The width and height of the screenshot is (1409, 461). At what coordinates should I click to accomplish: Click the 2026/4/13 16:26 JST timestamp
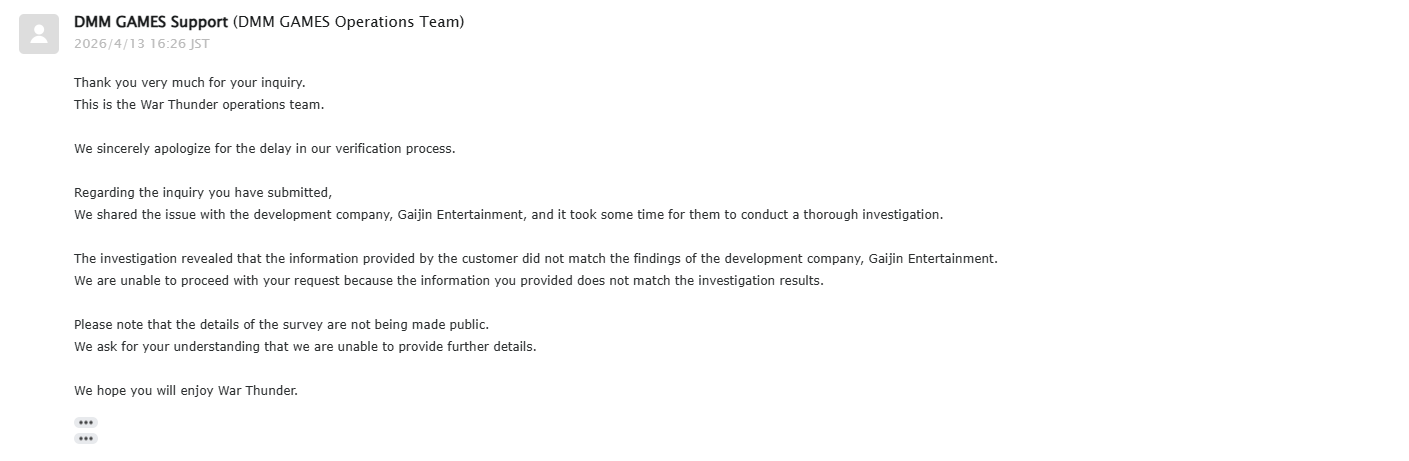tap(142, 44)
